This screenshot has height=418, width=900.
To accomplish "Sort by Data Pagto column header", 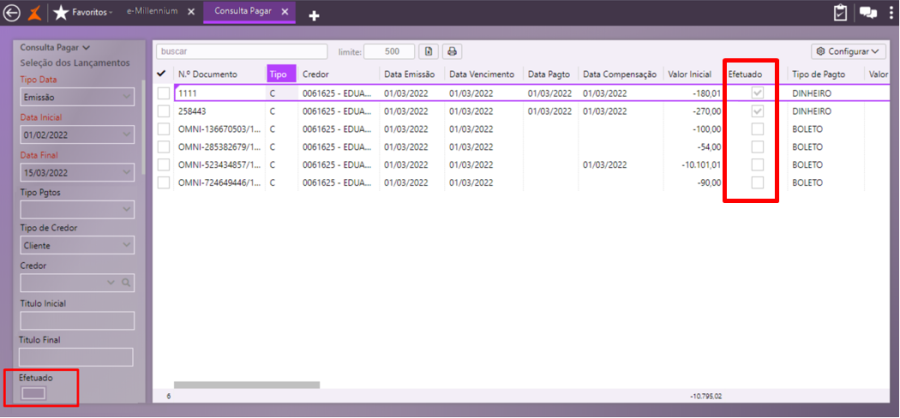I will [551, 74].
